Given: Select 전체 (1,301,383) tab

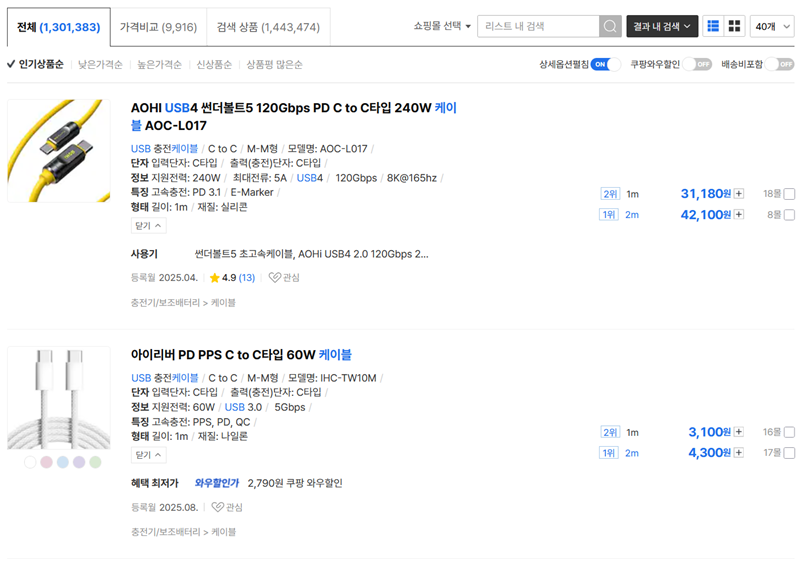Looking at the screenshot, I should [x=59, y=27].
